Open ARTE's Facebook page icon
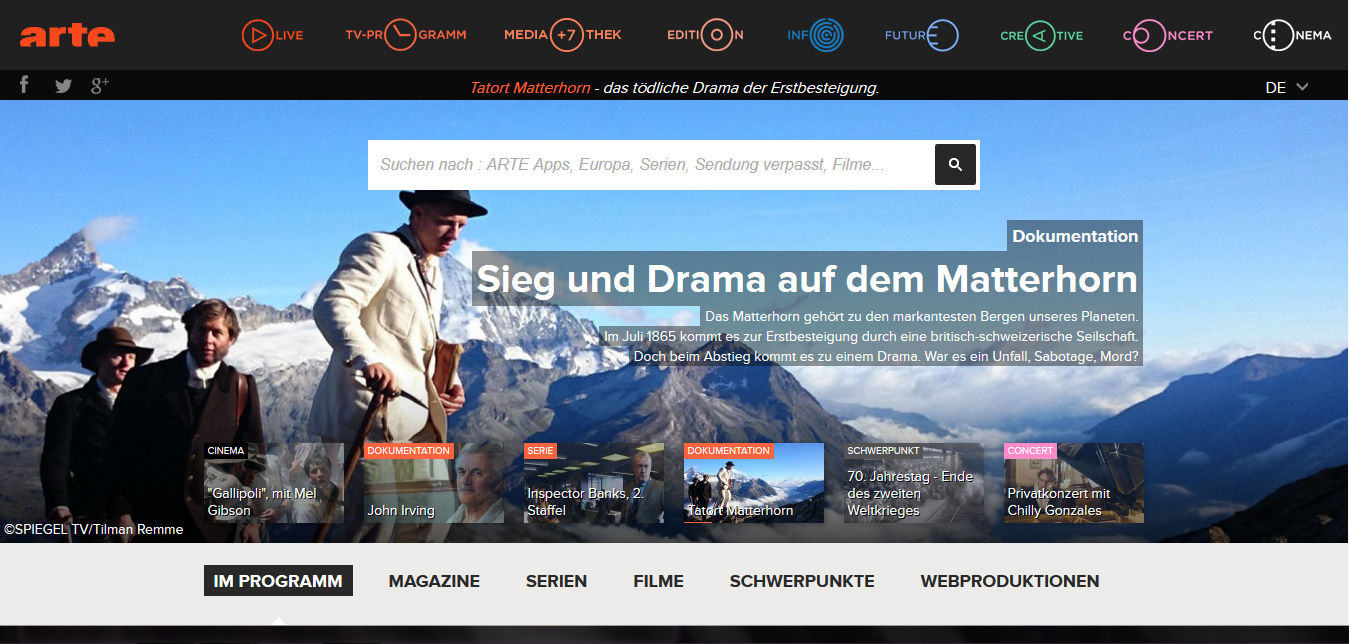This screenshot has height=644, width=1349. click(25, 85)
